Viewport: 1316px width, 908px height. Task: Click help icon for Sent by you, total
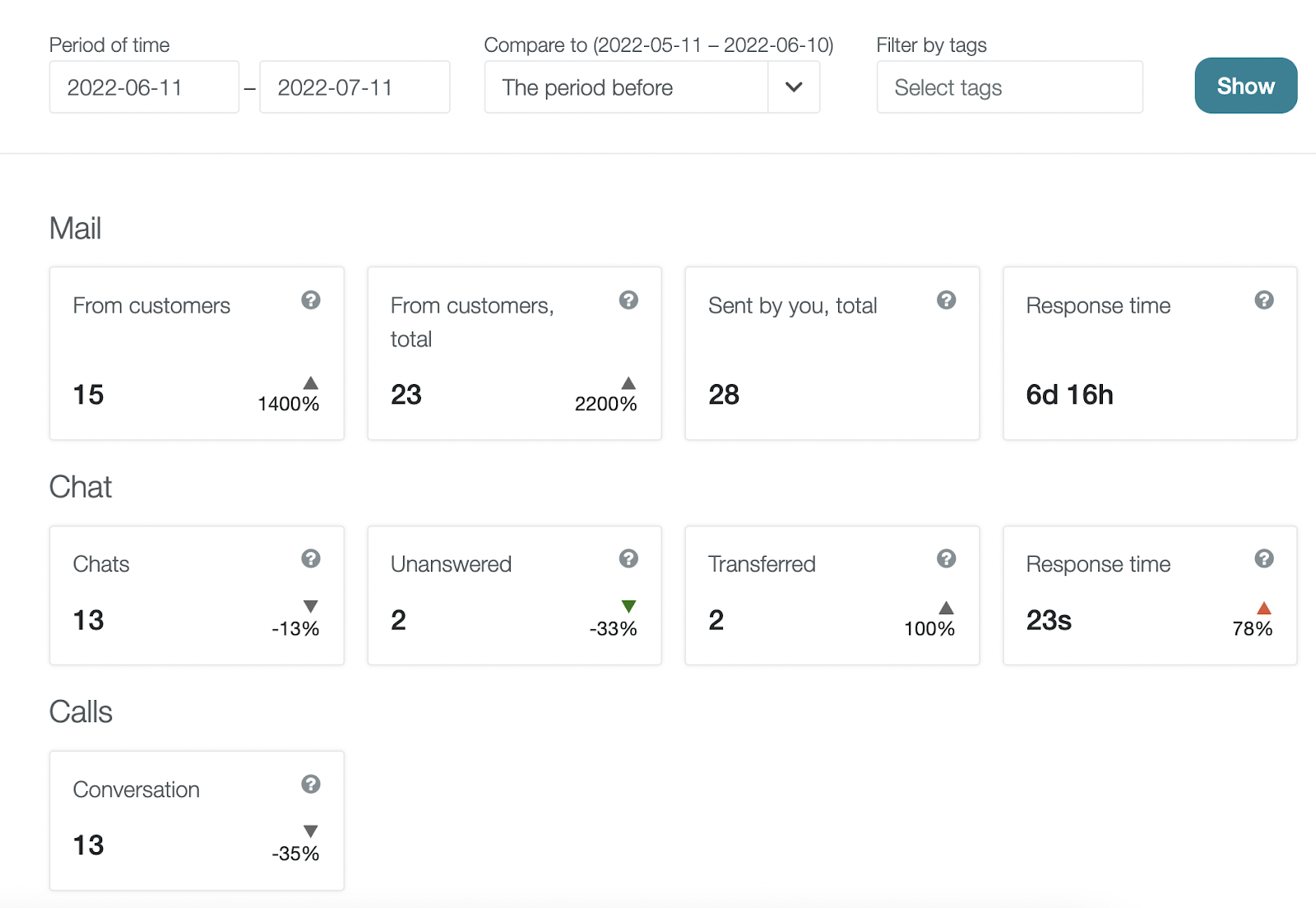coord(946,300)
